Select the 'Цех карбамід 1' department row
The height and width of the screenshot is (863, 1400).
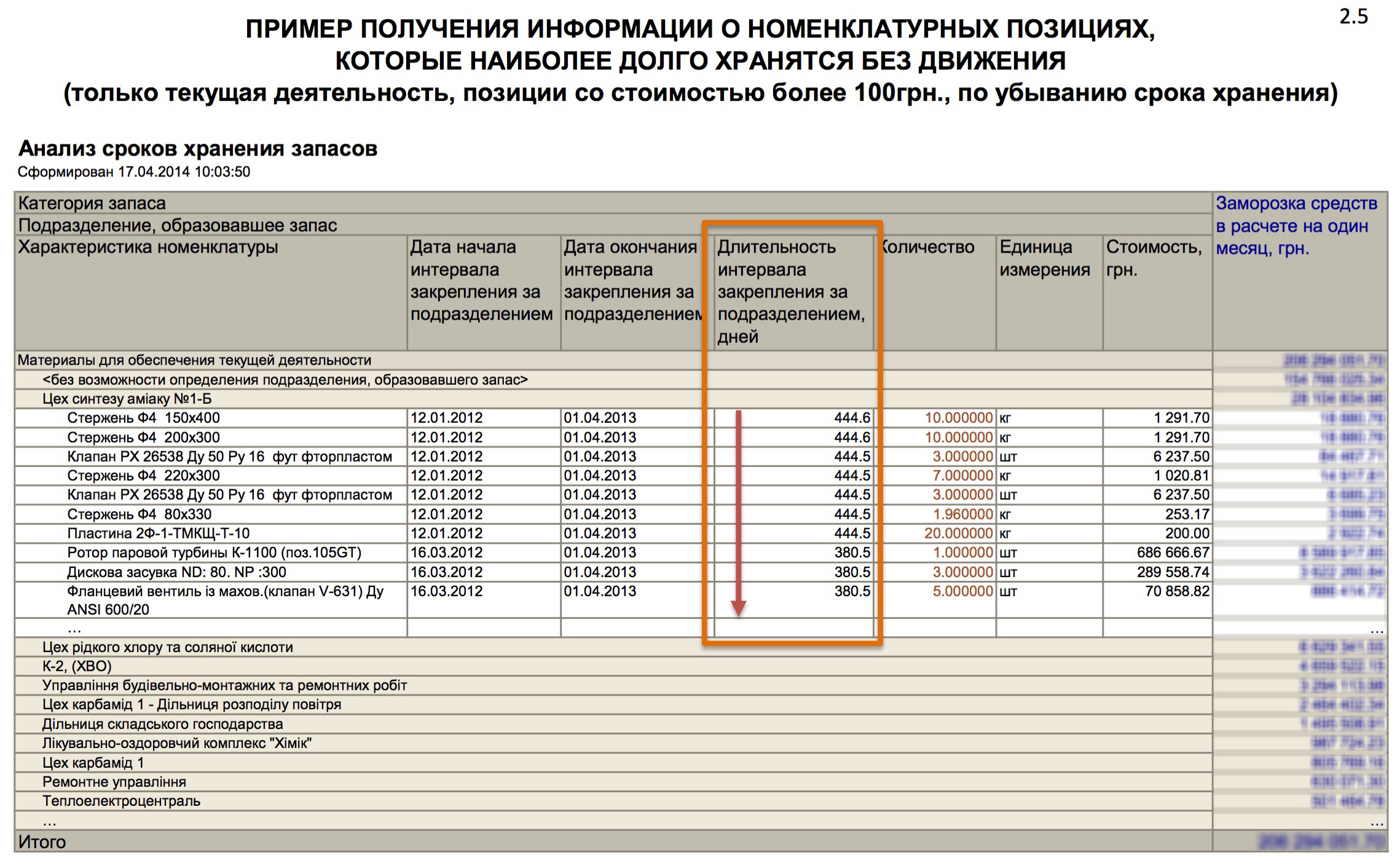point(93,763)
